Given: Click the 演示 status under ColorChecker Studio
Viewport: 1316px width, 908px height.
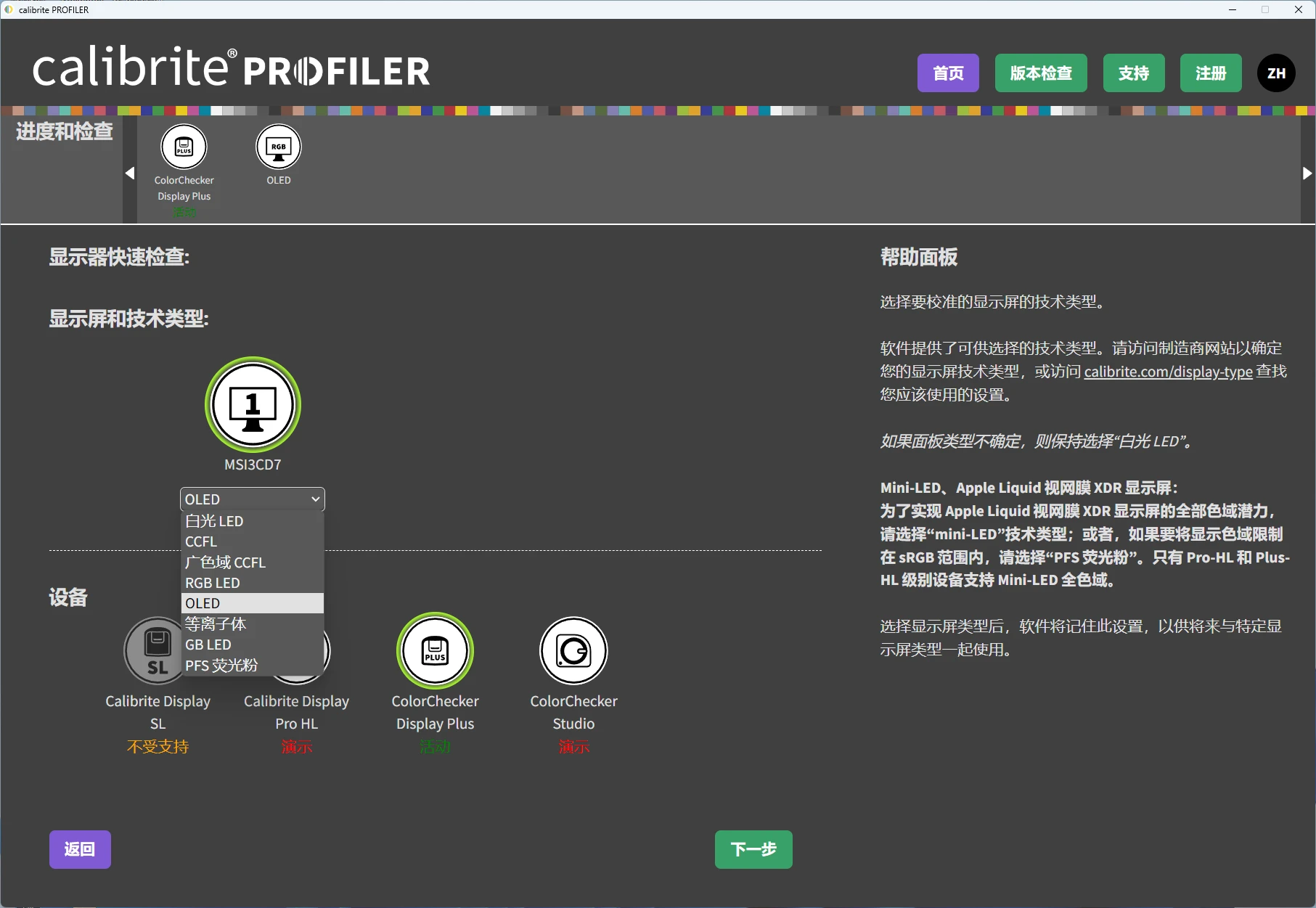Looking at the screenshot, I should click(x=573, y=747).
